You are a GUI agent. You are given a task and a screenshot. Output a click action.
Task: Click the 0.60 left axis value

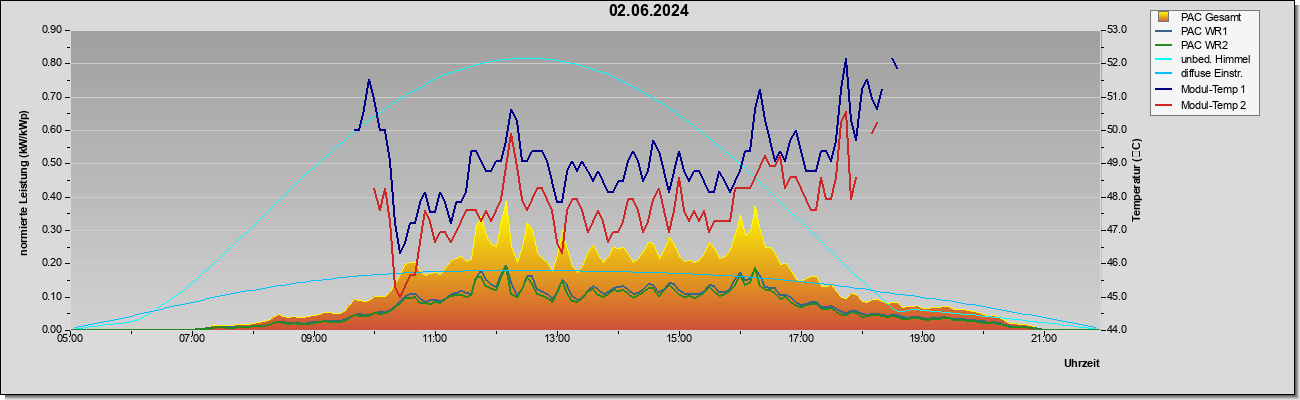(53, 130)
